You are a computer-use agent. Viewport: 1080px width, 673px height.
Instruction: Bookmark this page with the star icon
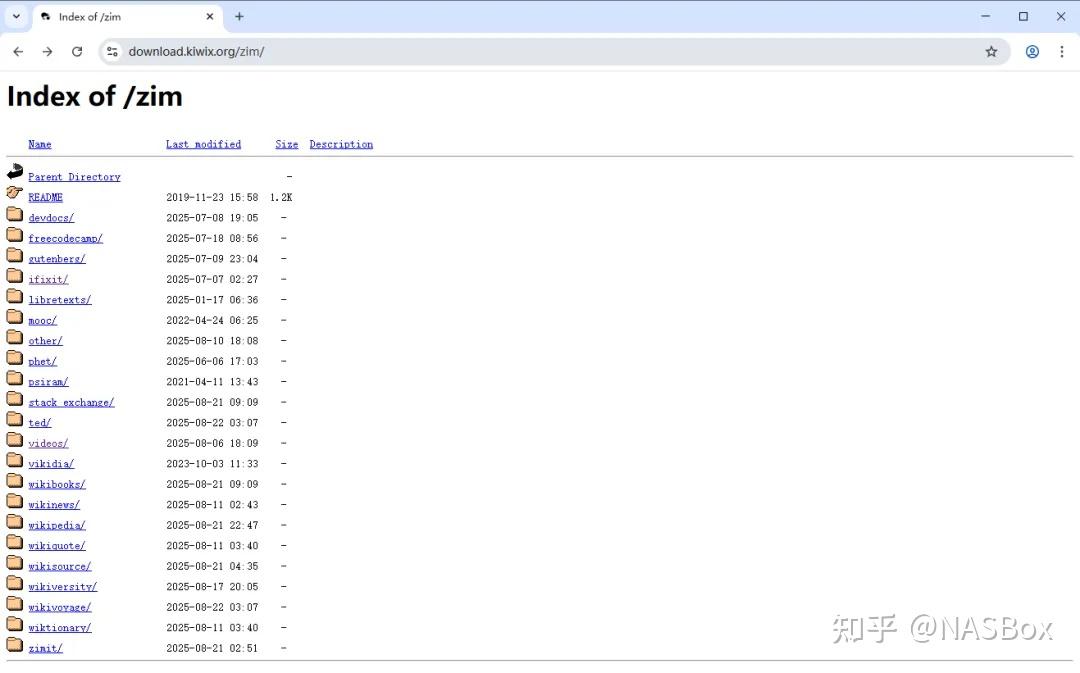tap(991, 52)
